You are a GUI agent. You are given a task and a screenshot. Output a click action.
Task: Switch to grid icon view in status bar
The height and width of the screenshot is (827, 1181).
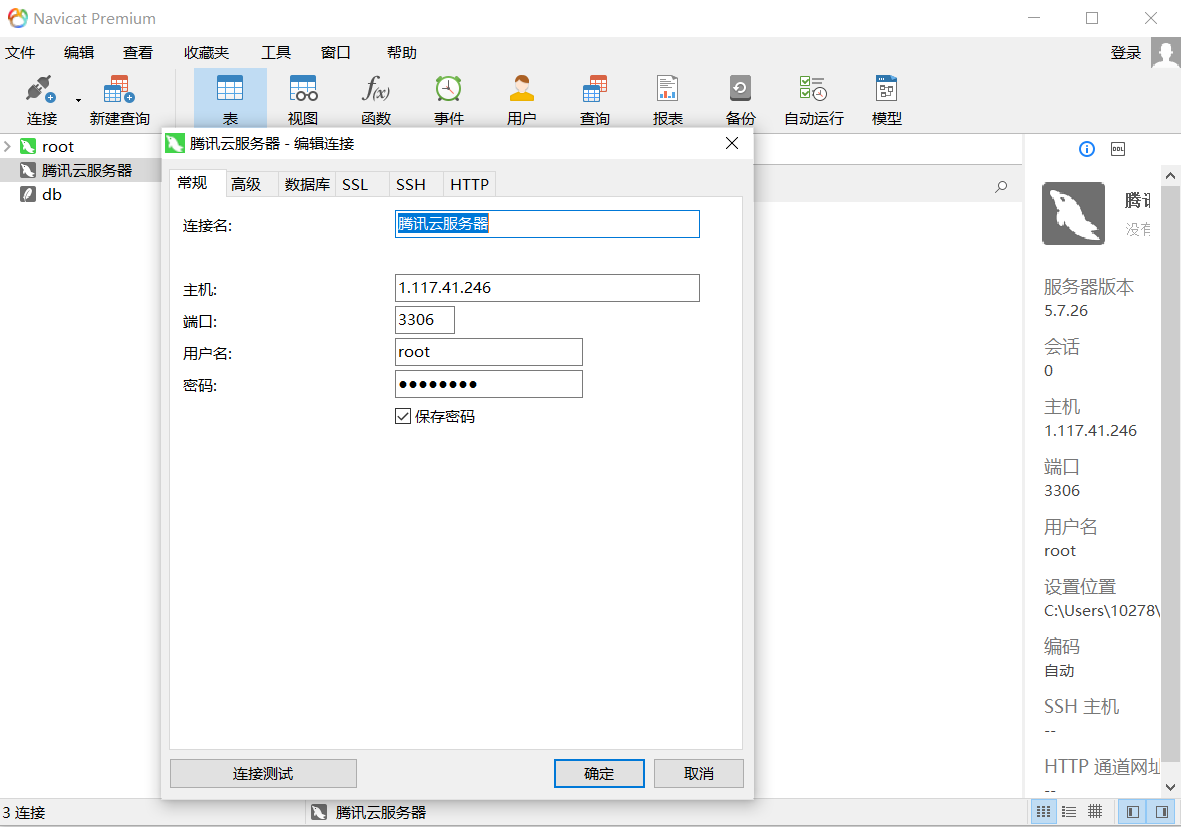(x=1043, y=811)
